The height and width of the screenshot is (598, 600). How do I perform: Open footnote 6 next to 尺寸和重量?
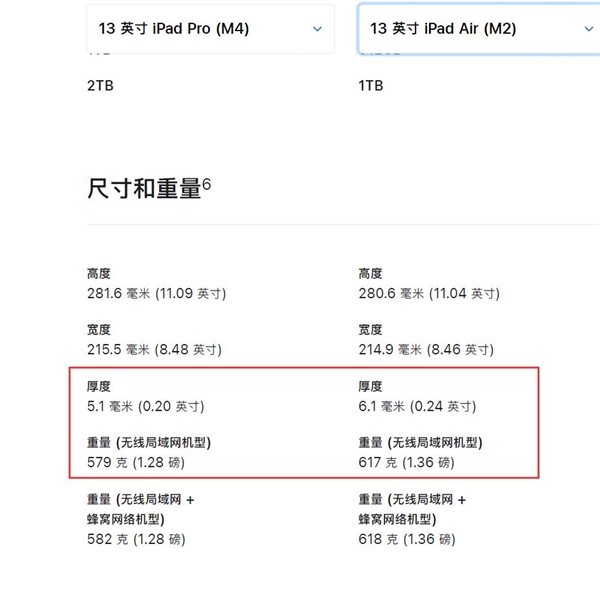207,184
